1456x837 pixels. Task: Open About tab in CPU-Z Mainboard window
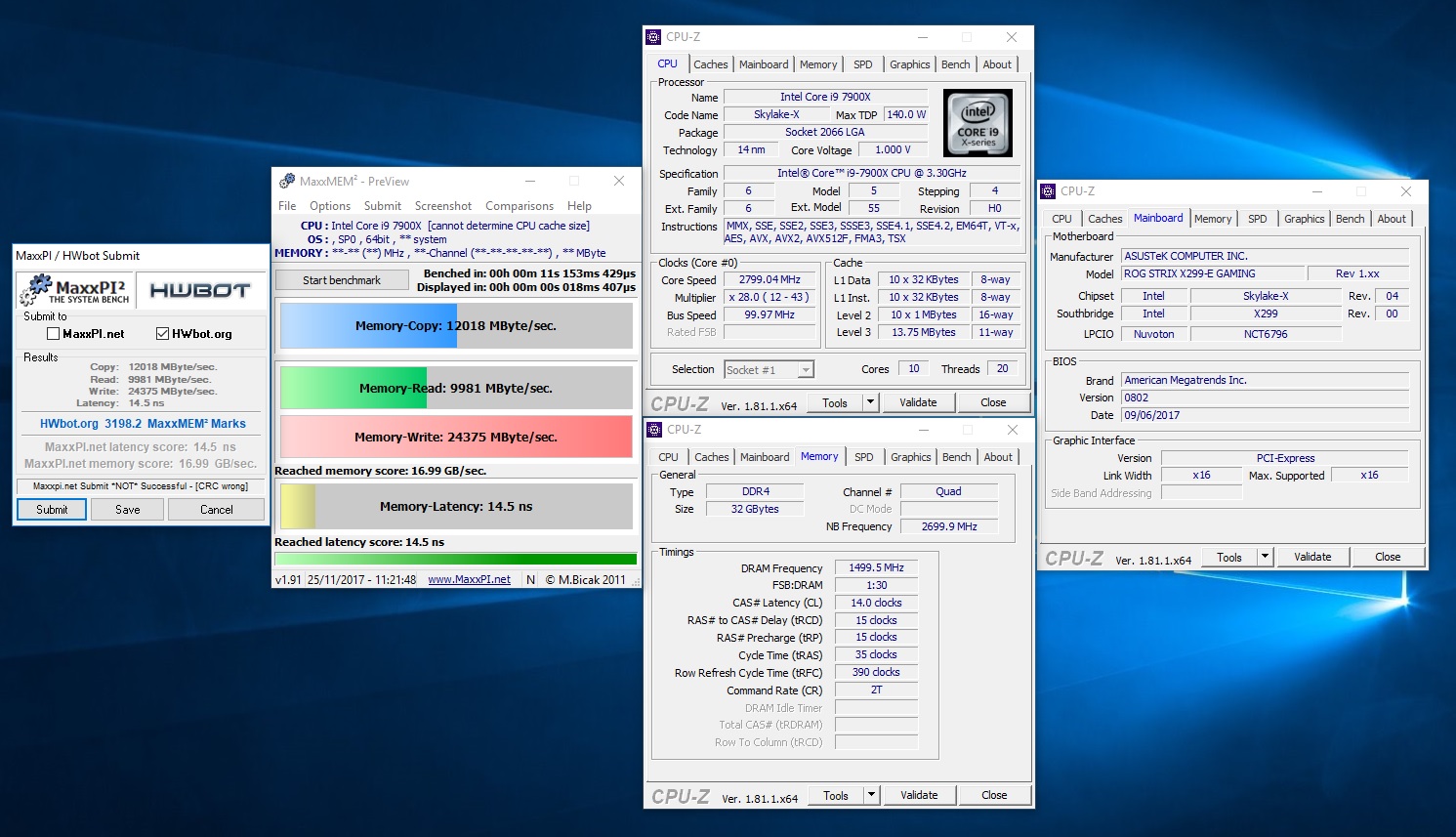point(1392,219)
